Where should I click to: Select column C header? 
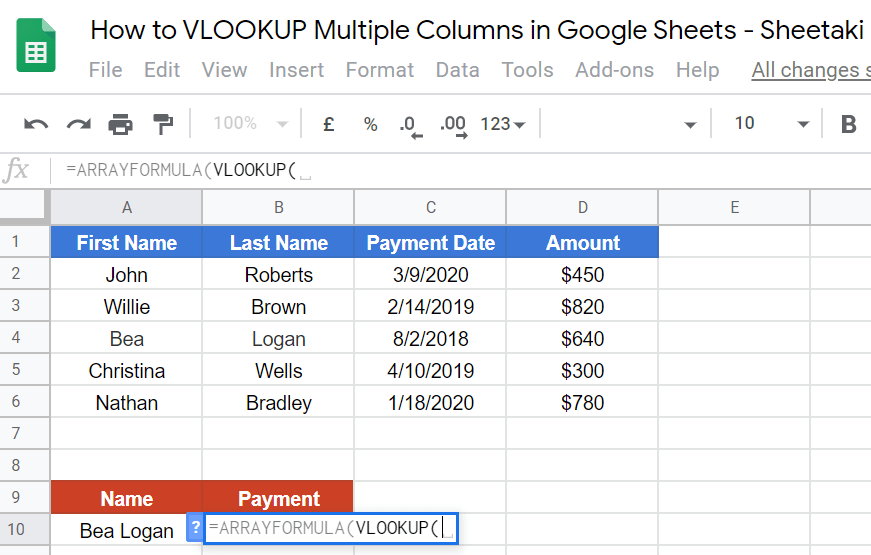click(431, 207)
